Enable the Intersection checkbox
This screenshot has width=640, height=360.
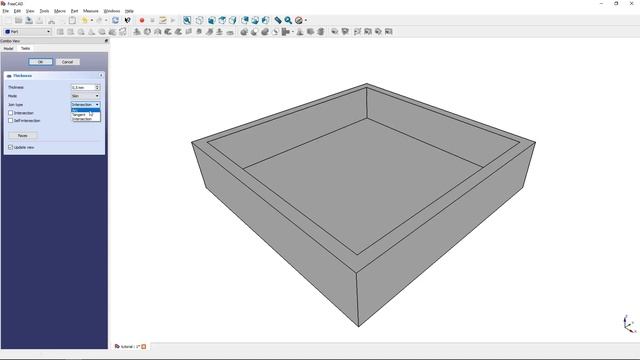coord(11,113)
